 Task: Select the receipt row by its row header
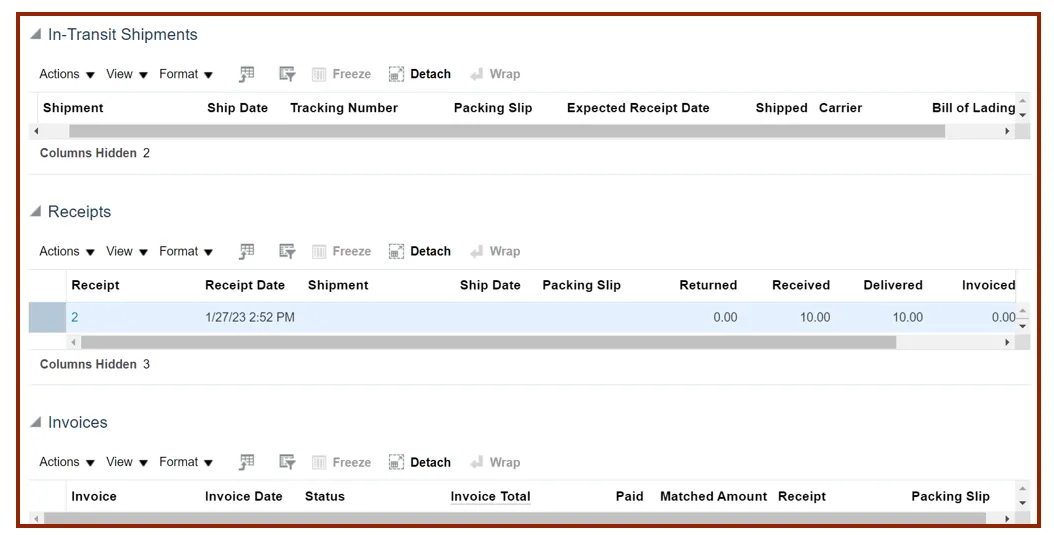click(x=47, y=317)
